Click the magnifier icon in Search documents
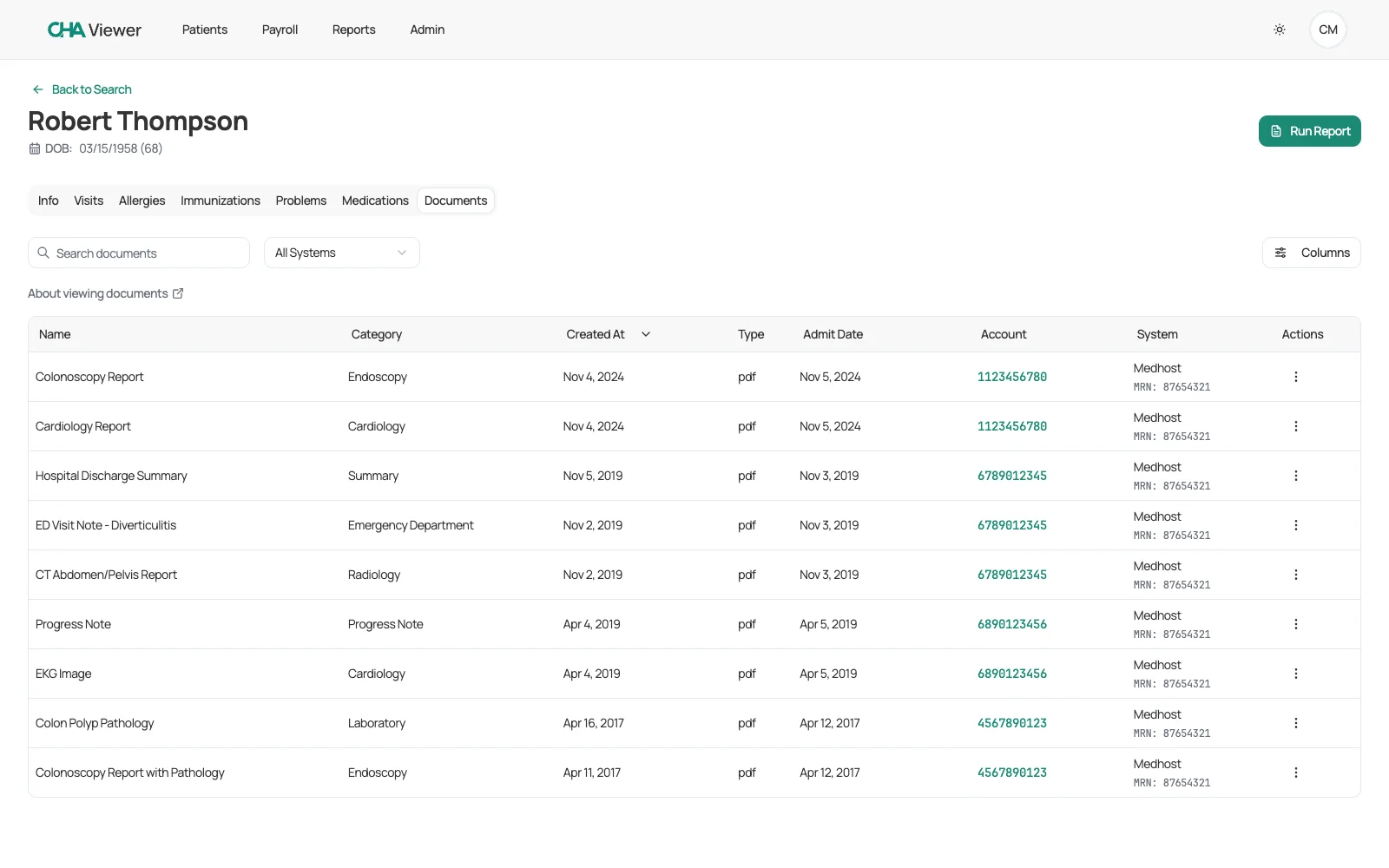Viewport: 1389px width, 868px height. tap(43, 253)
